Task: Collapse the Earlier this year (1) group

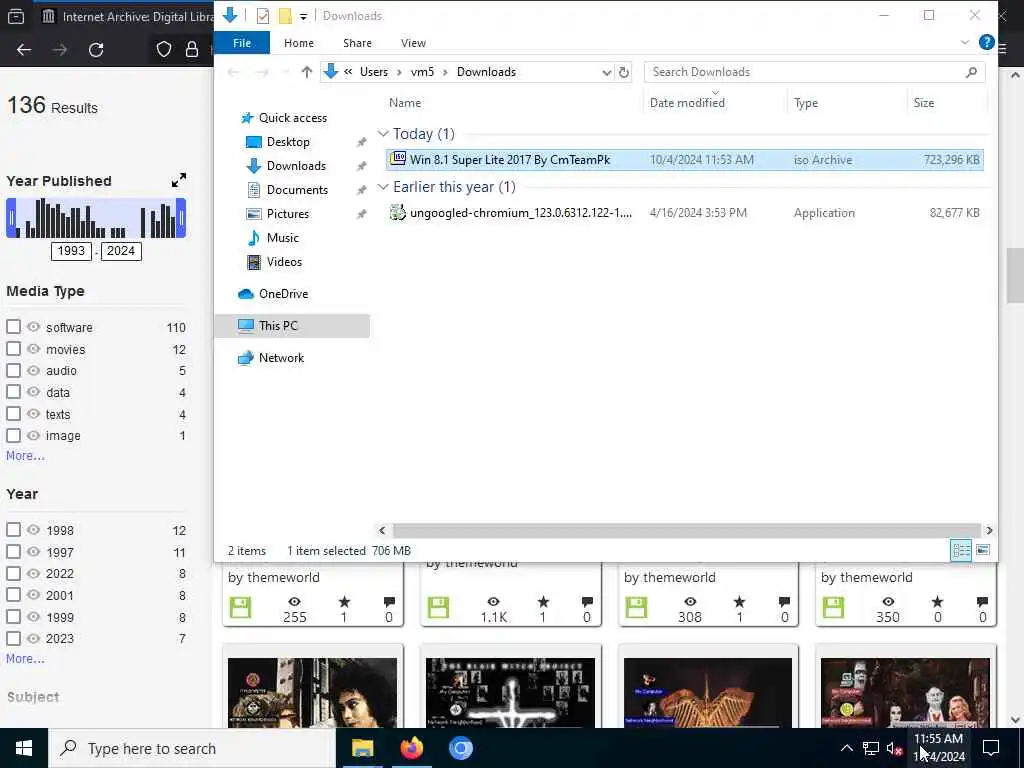Action: [x=383, y=187]
